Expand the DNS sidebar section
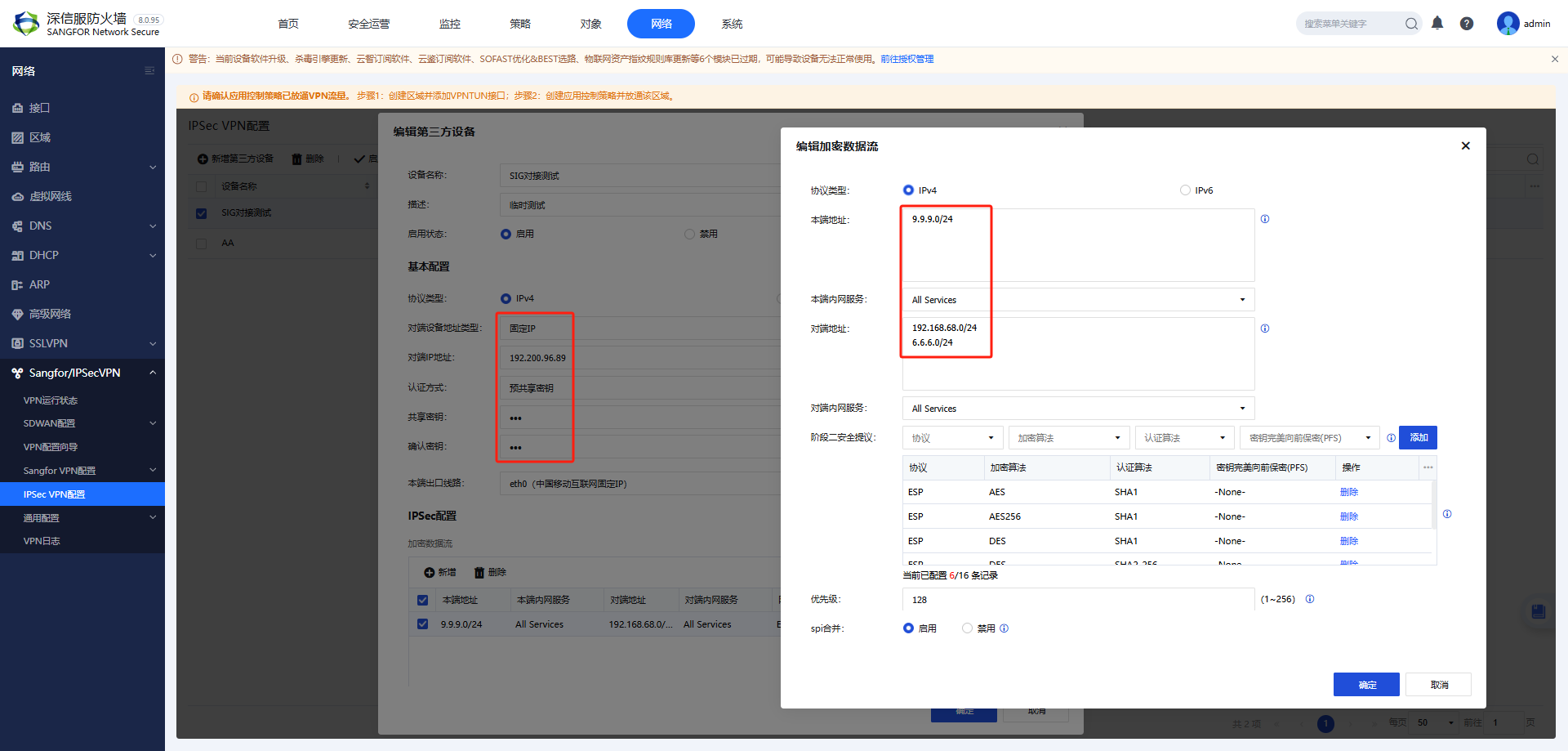1568x751 pixels. [82, 226]
